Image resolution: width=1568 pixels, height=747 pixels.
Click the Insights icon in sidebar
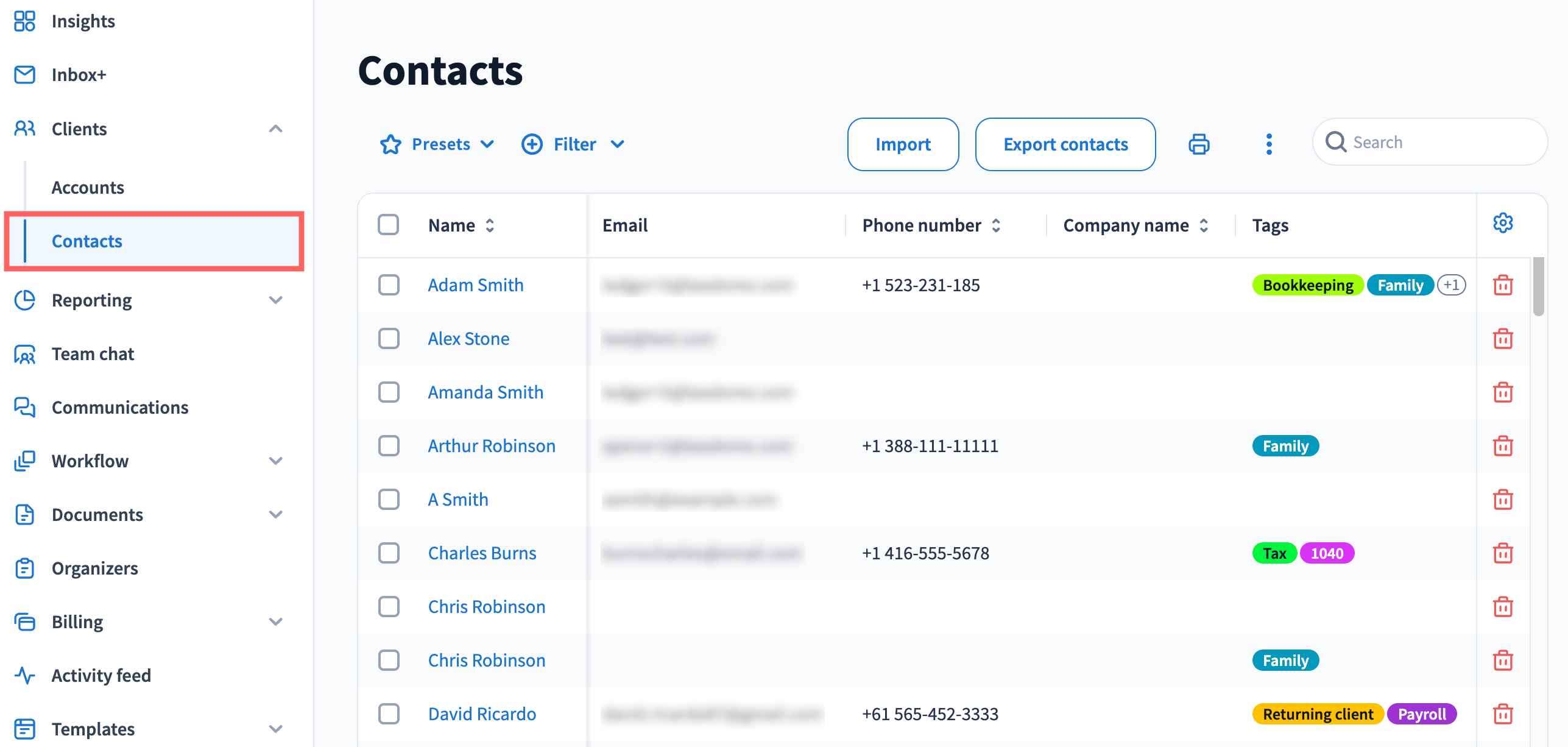click(x=24, y=21)
